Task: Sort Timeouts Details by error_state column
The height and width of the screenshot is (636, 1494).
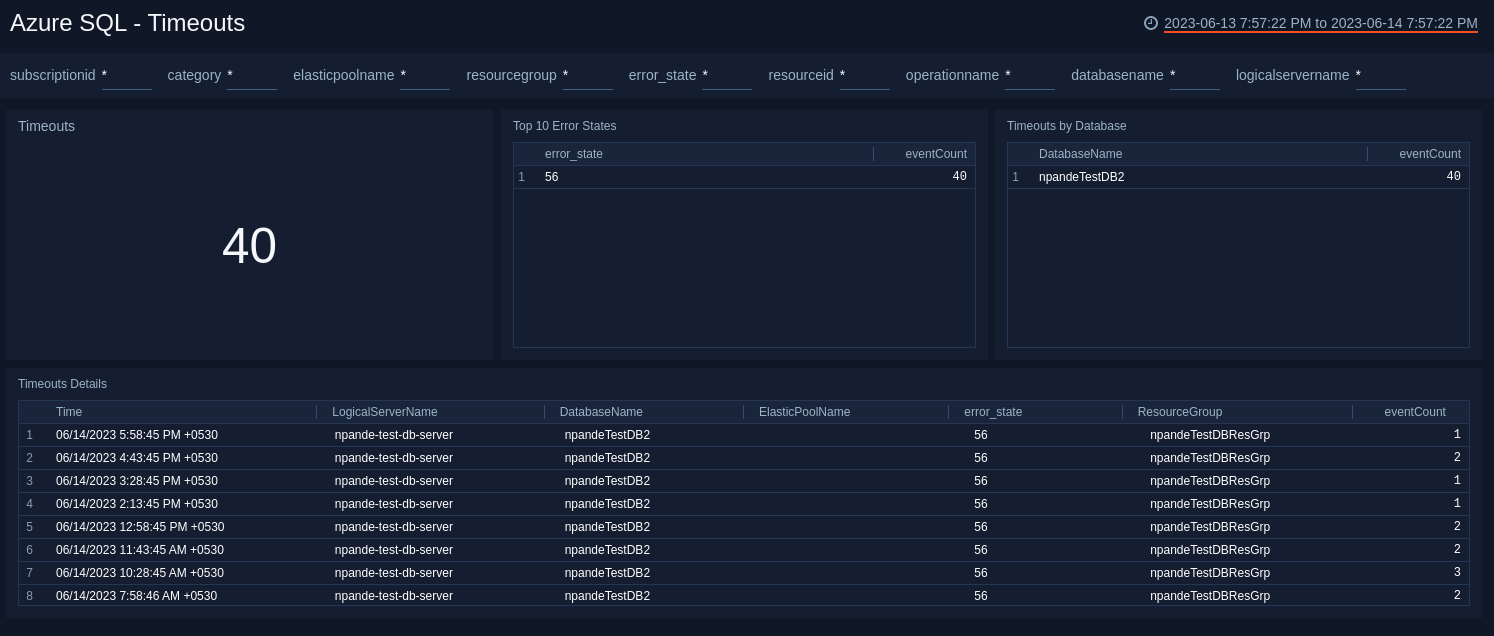Action: point(993,412)
